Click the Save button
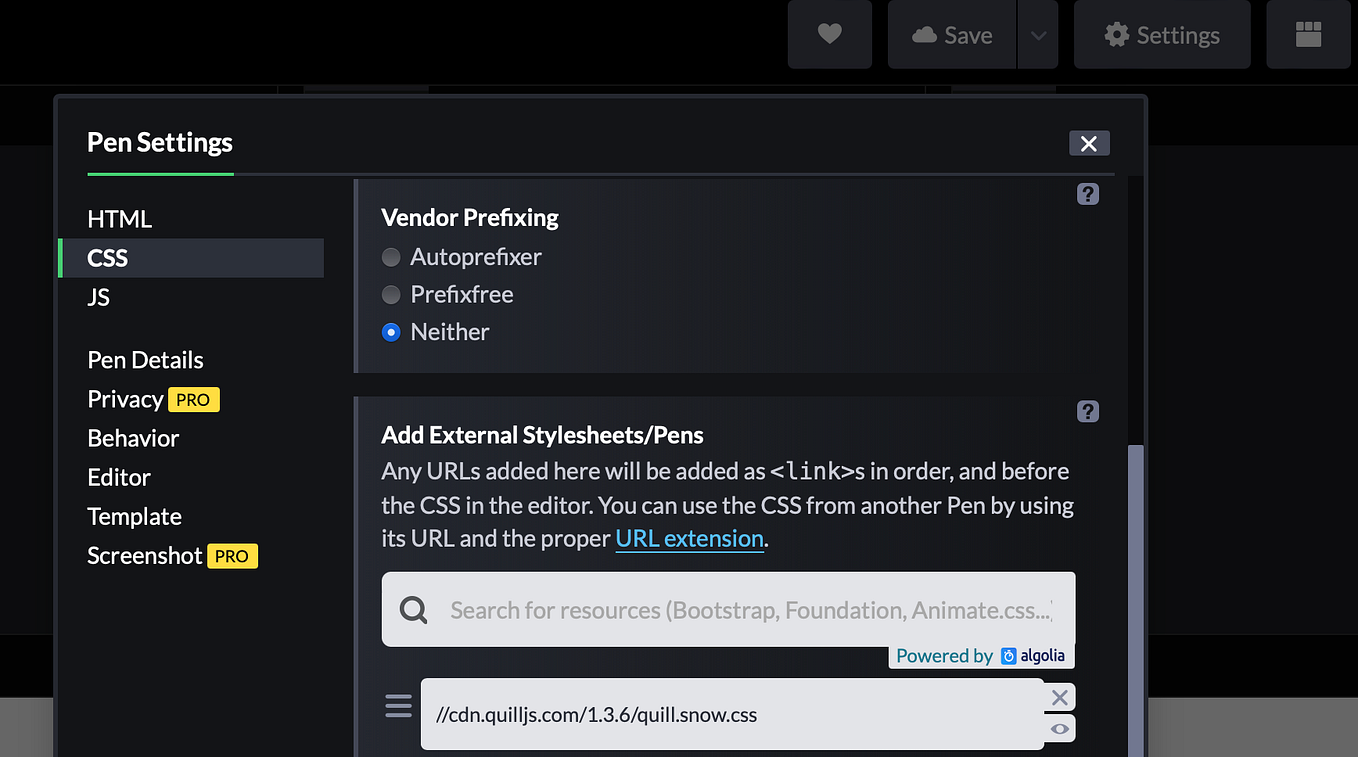 (951, 34)
